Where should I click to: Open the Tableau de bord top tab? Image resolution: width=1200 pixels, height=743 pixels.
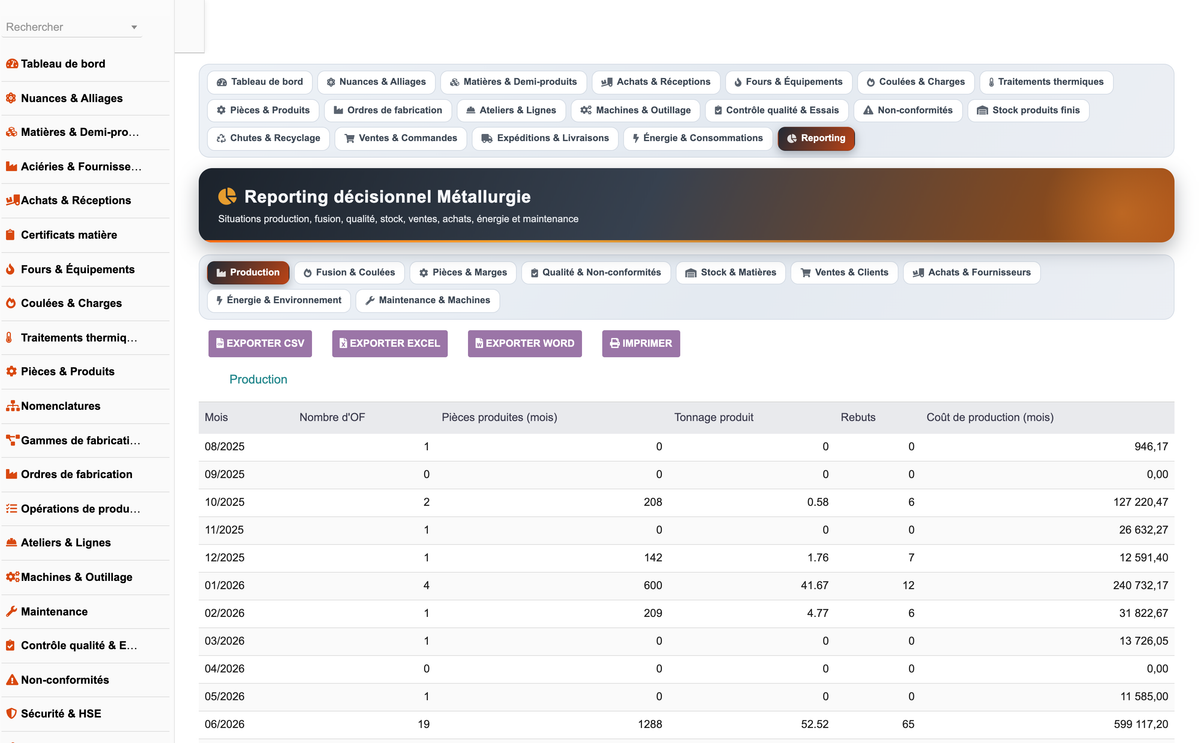pos(260,82)
